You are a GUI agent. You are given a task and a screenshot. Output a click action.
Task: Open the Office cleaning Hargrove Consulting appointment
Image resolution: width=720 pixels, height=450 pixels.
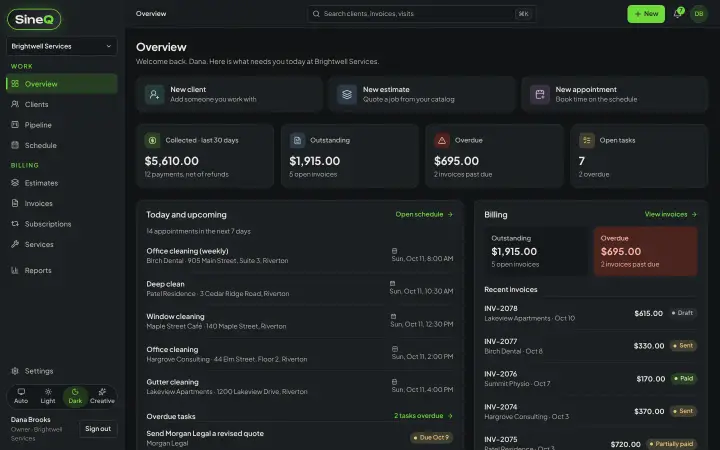pyautogui.click(x=300, y=354)
